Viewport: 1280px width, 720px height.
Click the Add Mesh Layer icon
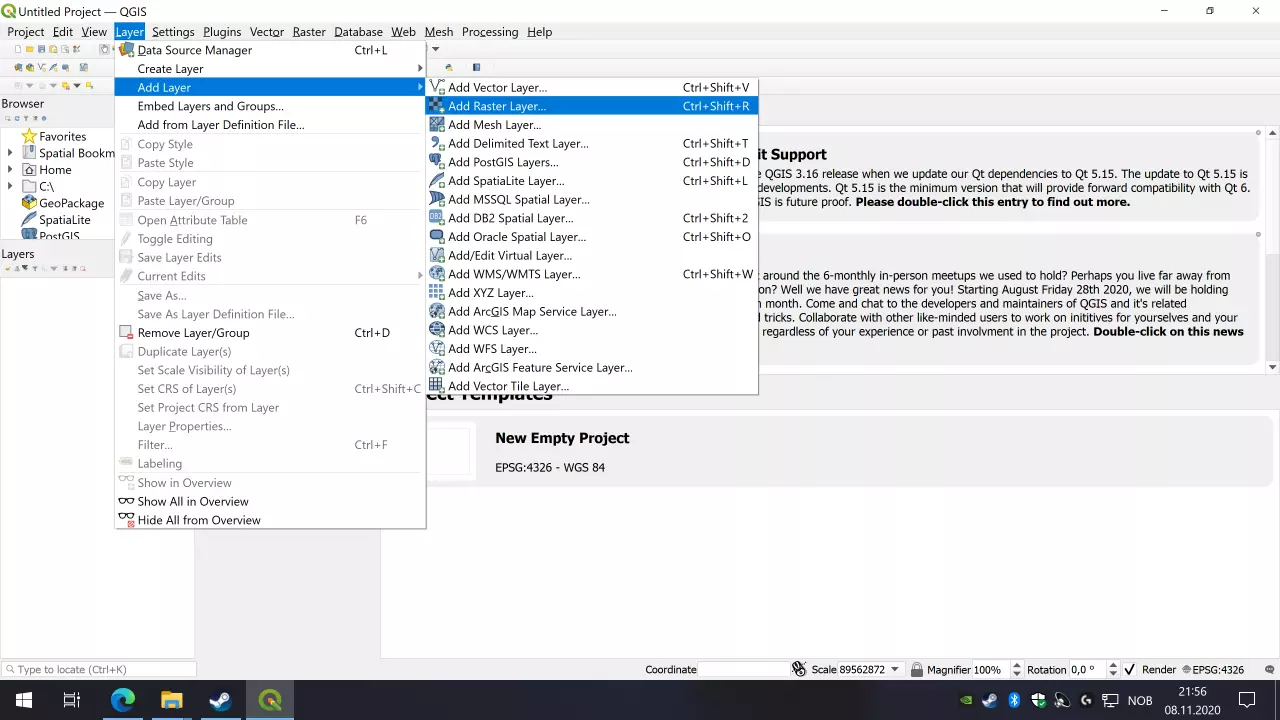pos(436,125)
